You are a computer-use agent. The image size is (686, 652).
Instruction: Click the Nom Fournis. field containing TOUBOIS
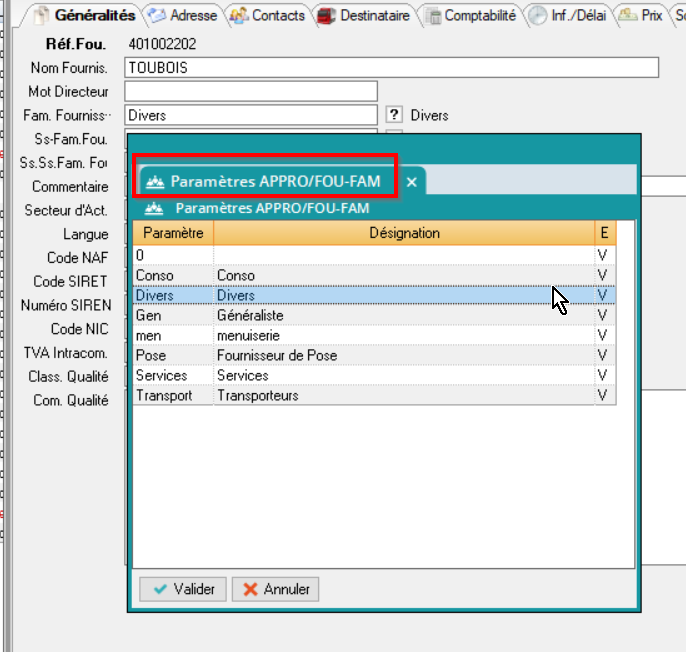pos(391,67)
